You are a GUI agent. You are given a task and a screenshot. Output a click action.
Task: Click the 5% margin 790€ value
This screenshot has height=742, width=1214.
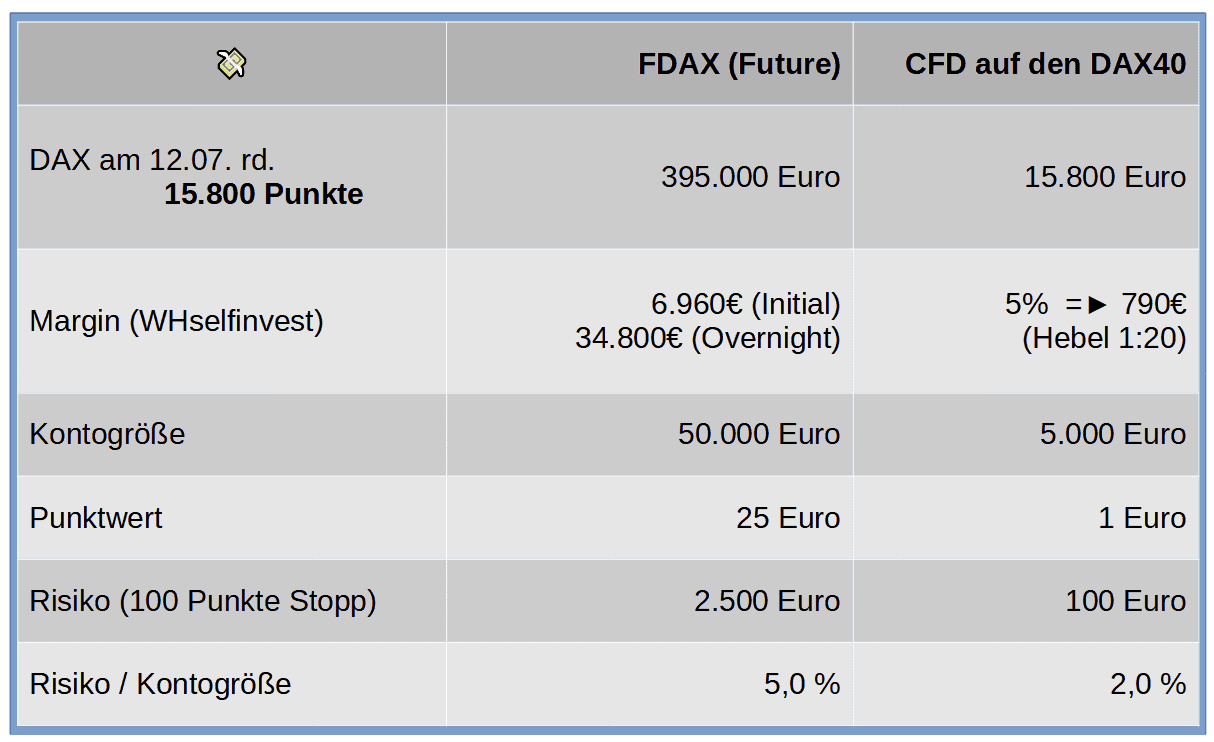coord(1095,304)
